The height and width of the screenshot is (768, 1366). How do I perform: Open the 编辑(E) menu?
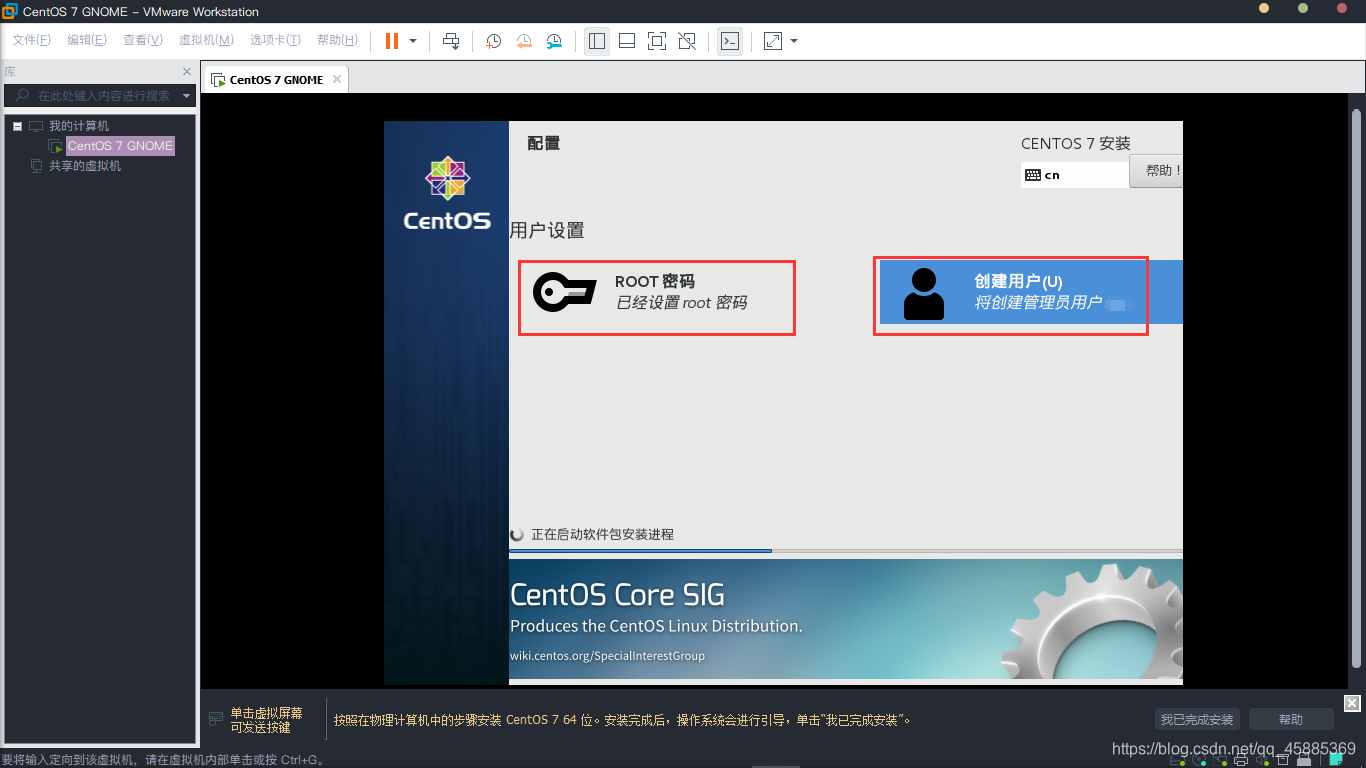pos(87,40)
